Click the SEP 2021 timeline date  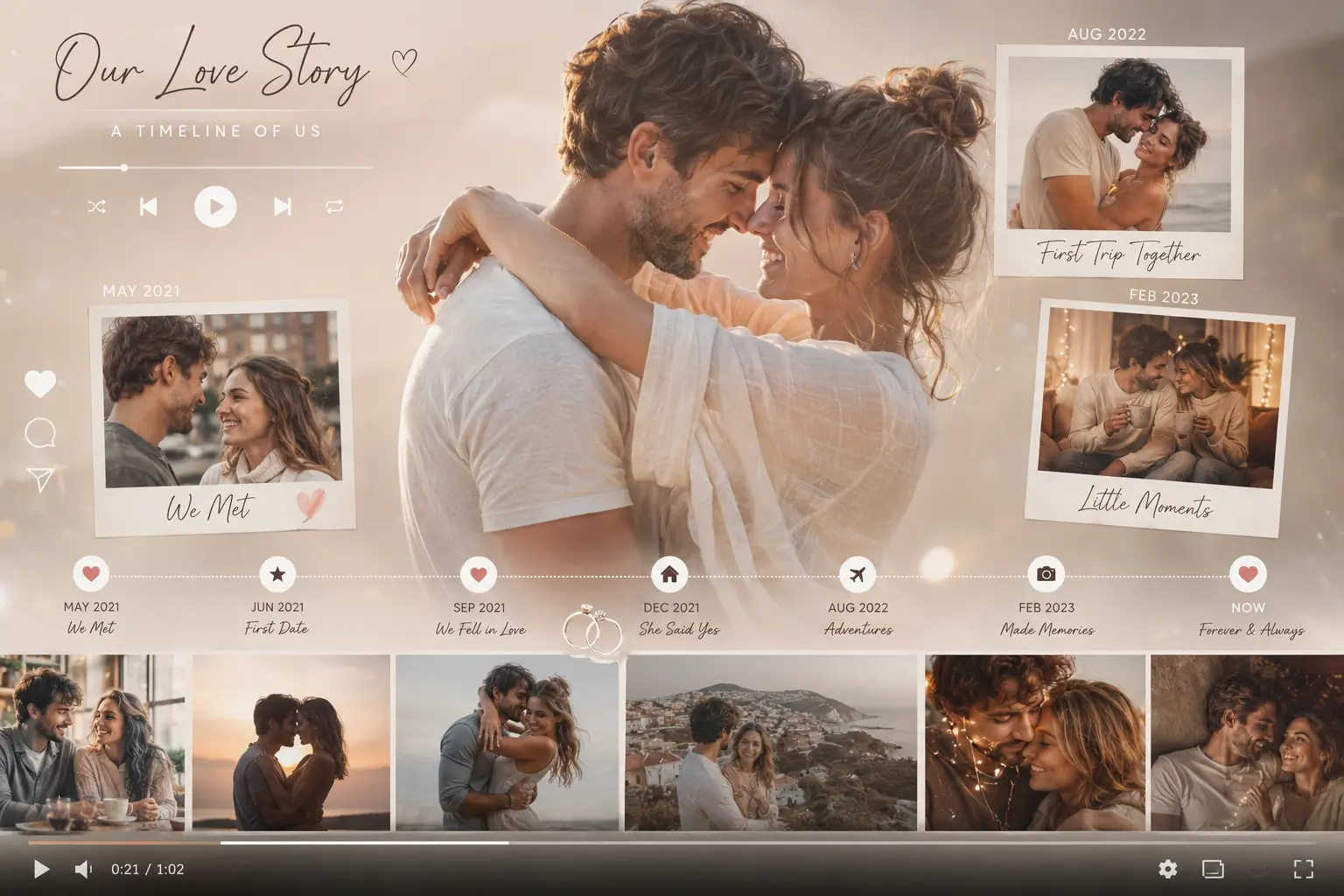(x=479, y=607)
